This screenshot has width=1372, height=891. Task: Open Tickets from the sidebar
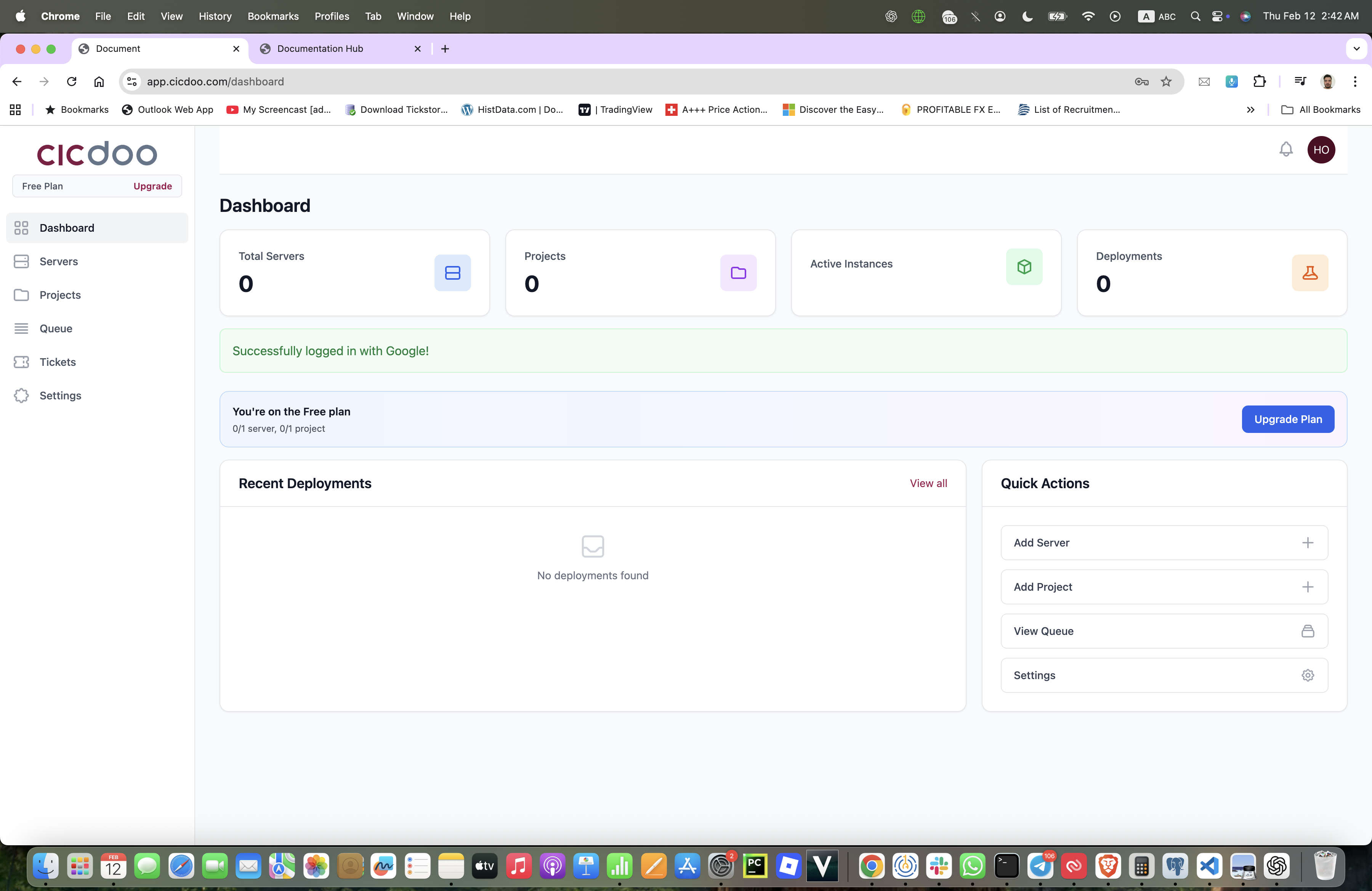click(x=57, y=362)
